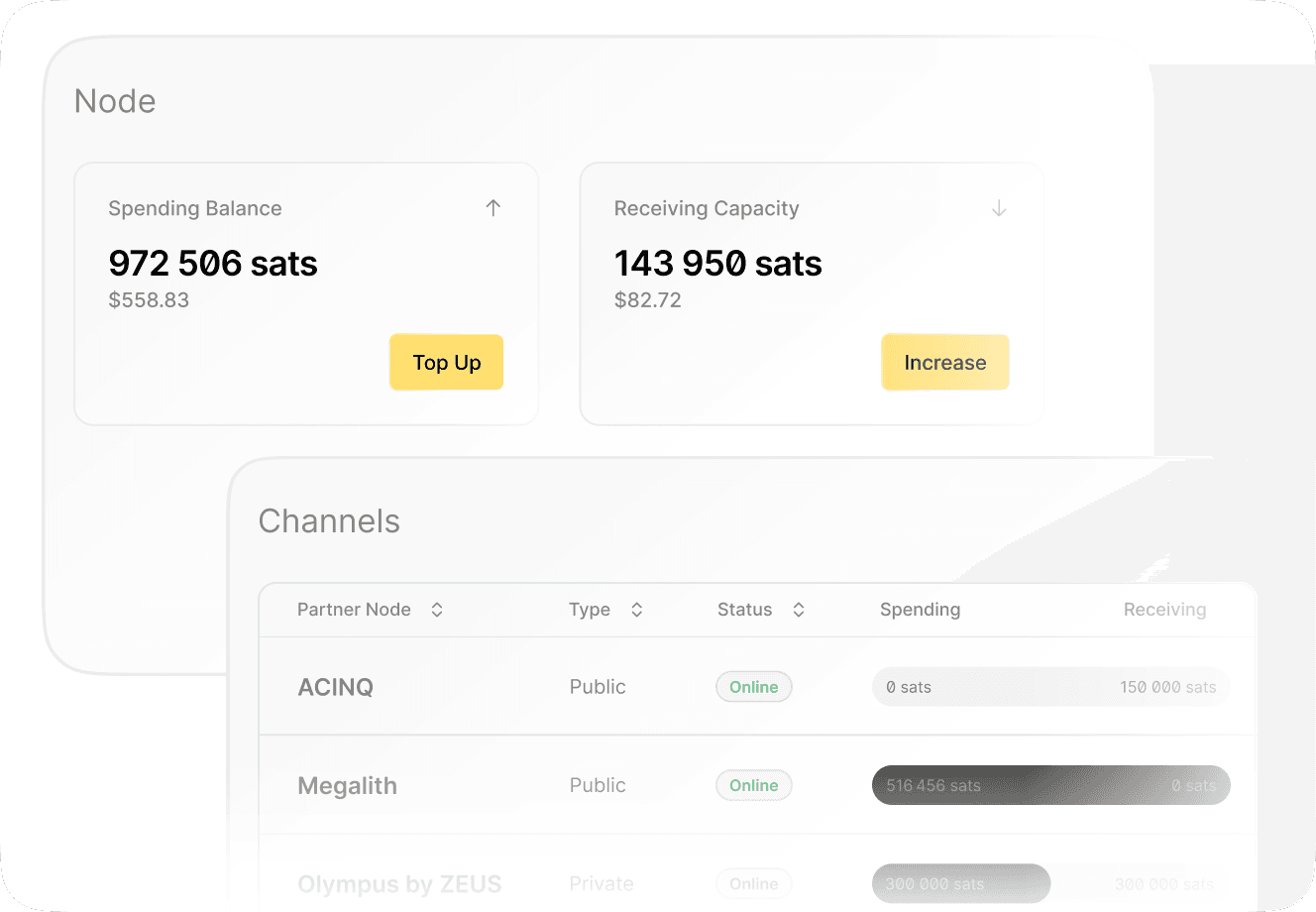Click the Private type for Olympus

(602, 883)
